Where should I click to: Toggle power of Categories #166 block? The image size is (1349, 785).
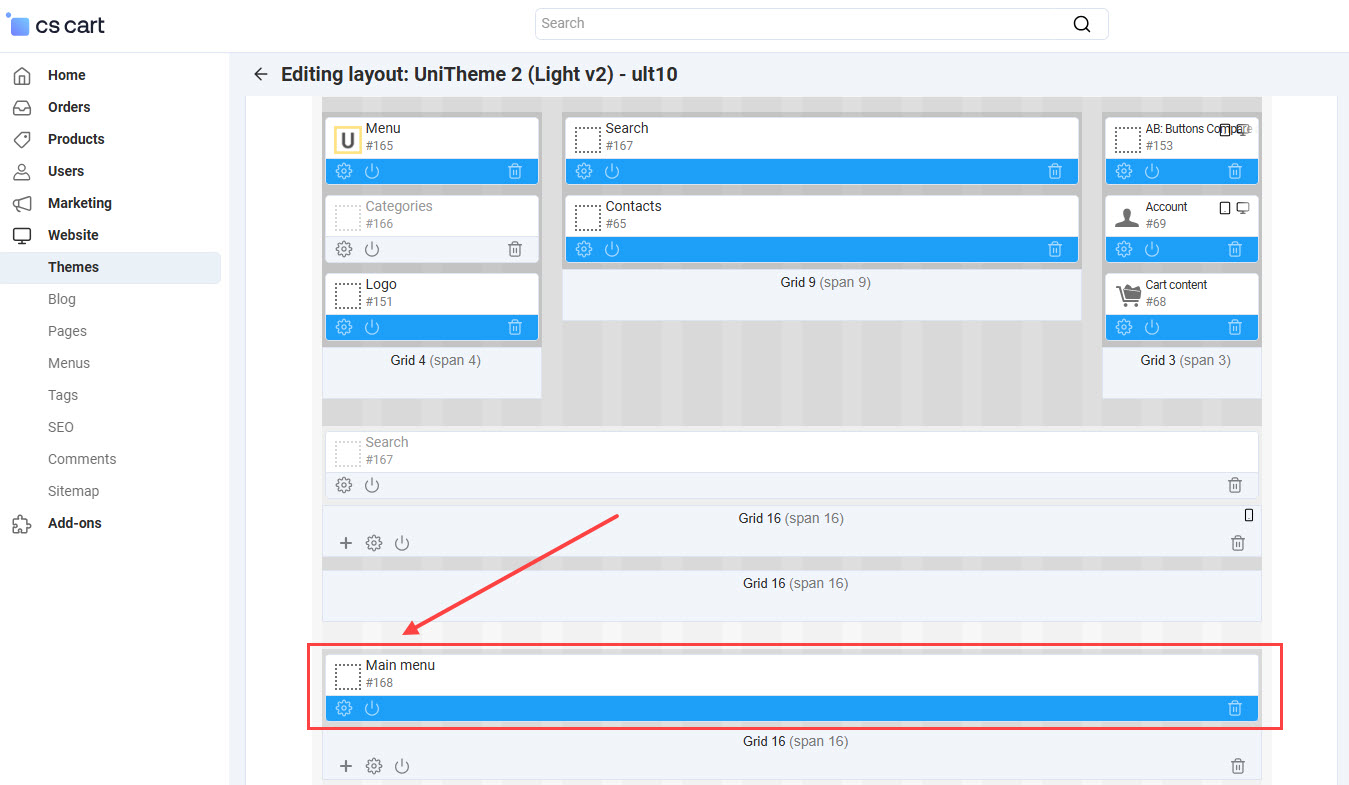tap(372, 249)
